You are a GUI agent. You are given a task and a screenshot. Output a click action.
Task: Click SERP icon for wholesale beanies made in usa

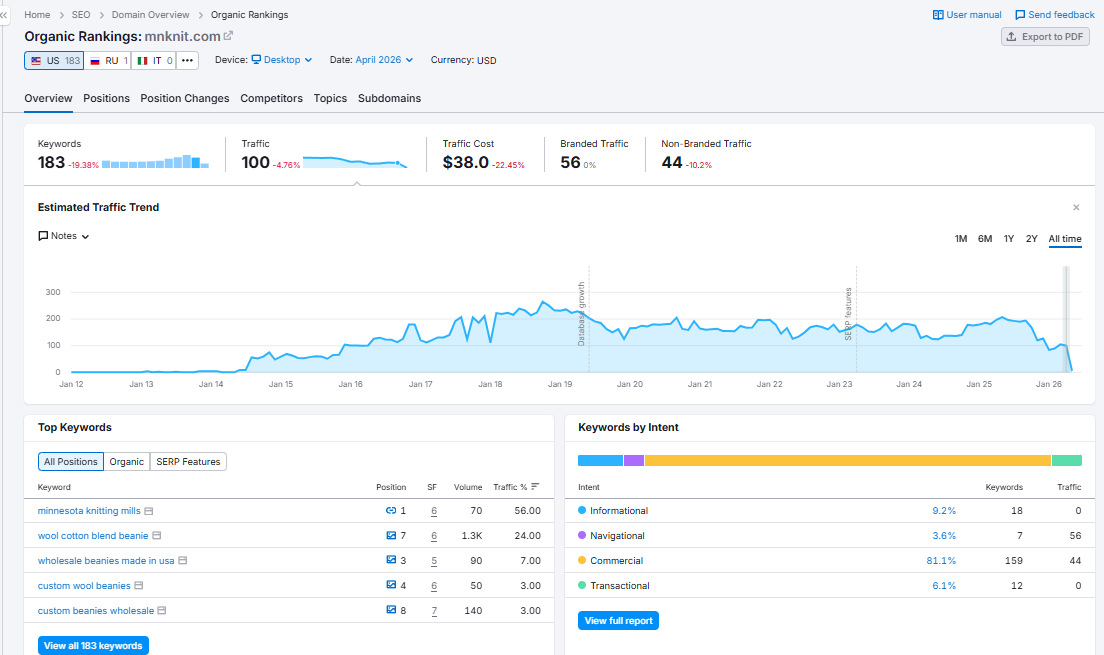182,561
